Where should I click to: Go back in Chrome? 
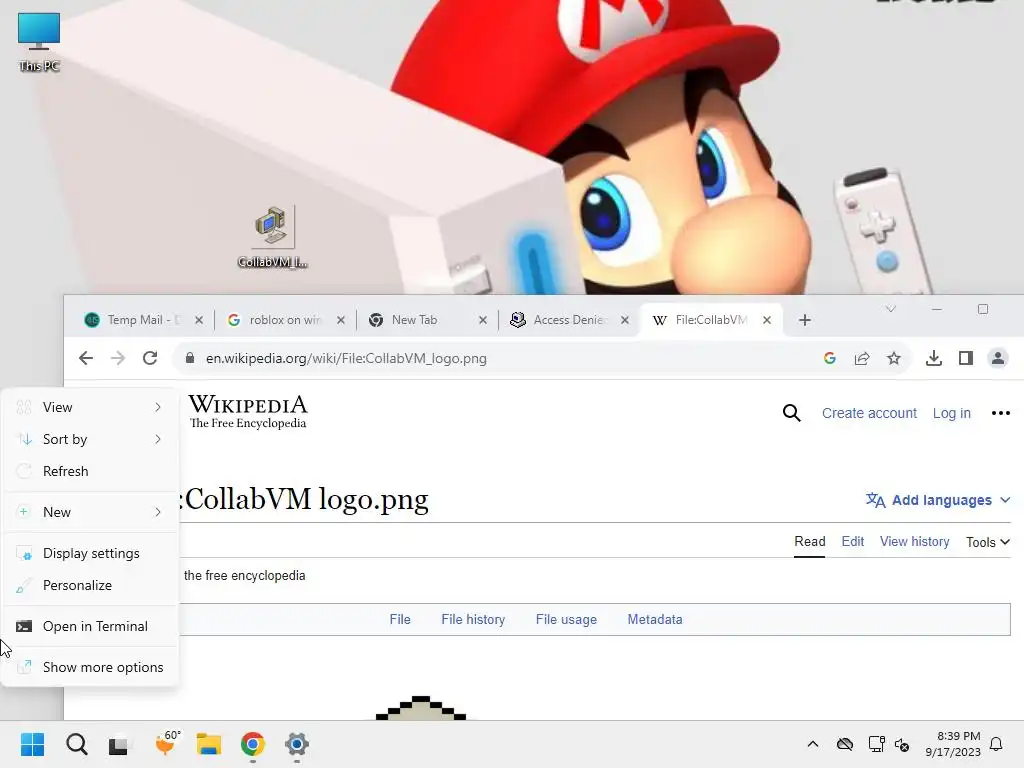coord(86,358)
